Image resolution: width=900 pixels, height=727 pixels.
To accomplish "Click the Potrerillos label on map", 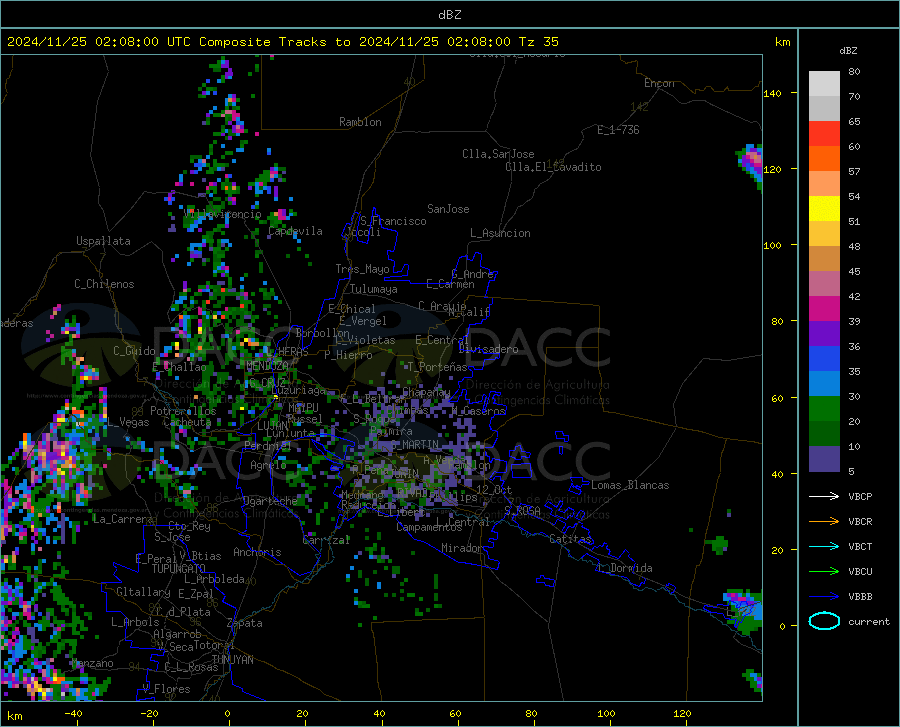I will click(x=183, y=411).
